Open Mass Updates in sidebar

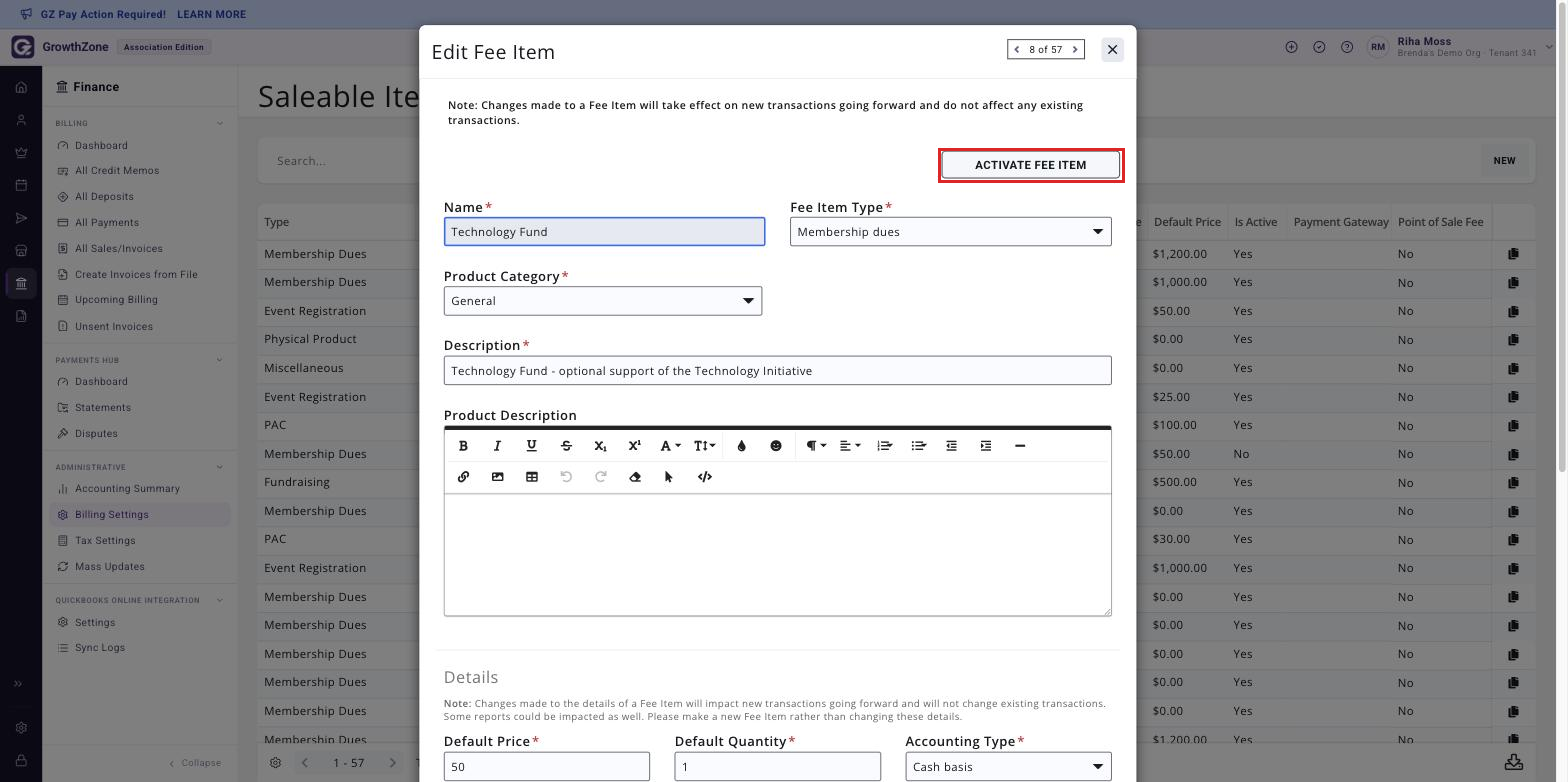pyautogui.click(x=110, y=567)
